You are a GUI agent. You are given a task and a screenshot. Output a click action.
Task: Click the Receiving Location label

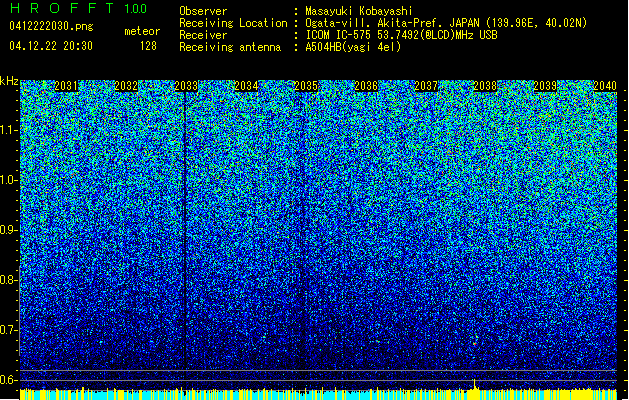point(233,23)
